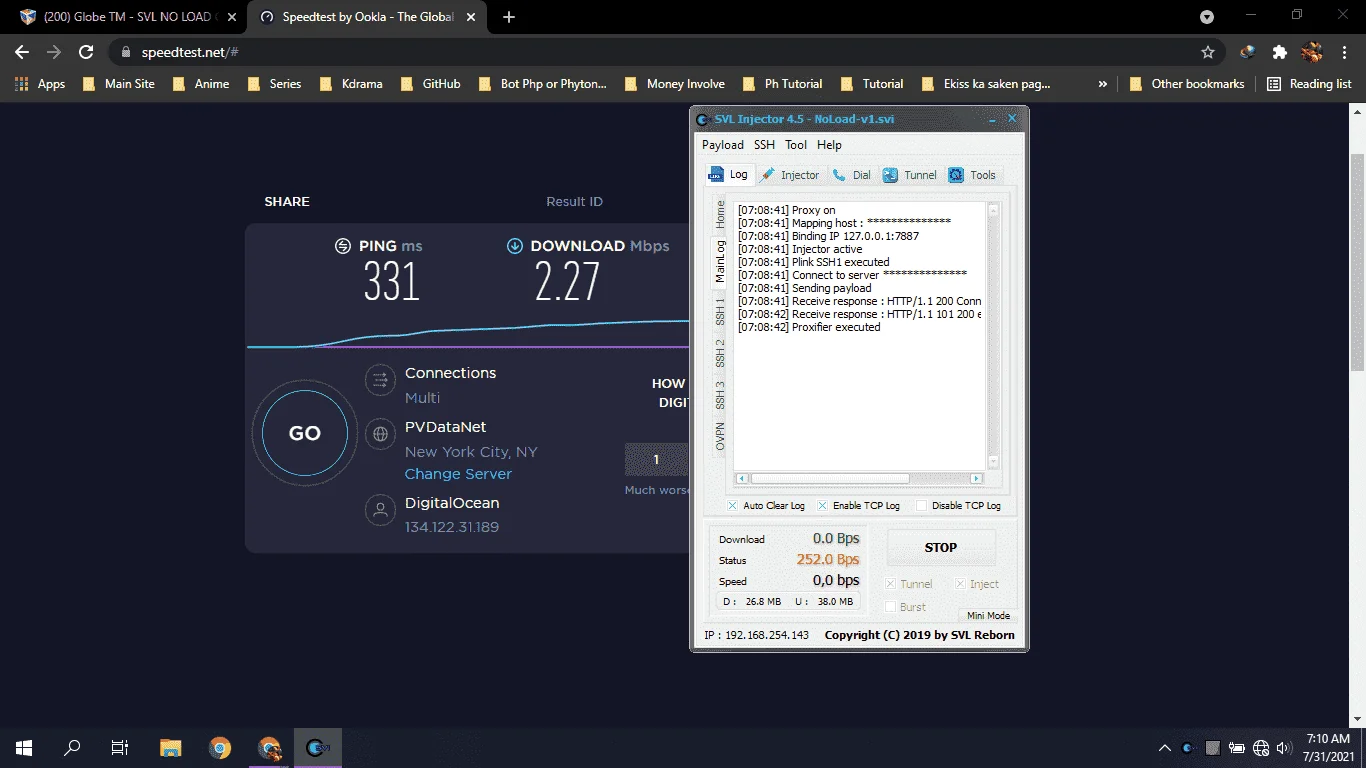Viewport: 1366px width, 768px height.
Task: Bookmark this page with the star icon
Action: click(x=1208, y=52)
